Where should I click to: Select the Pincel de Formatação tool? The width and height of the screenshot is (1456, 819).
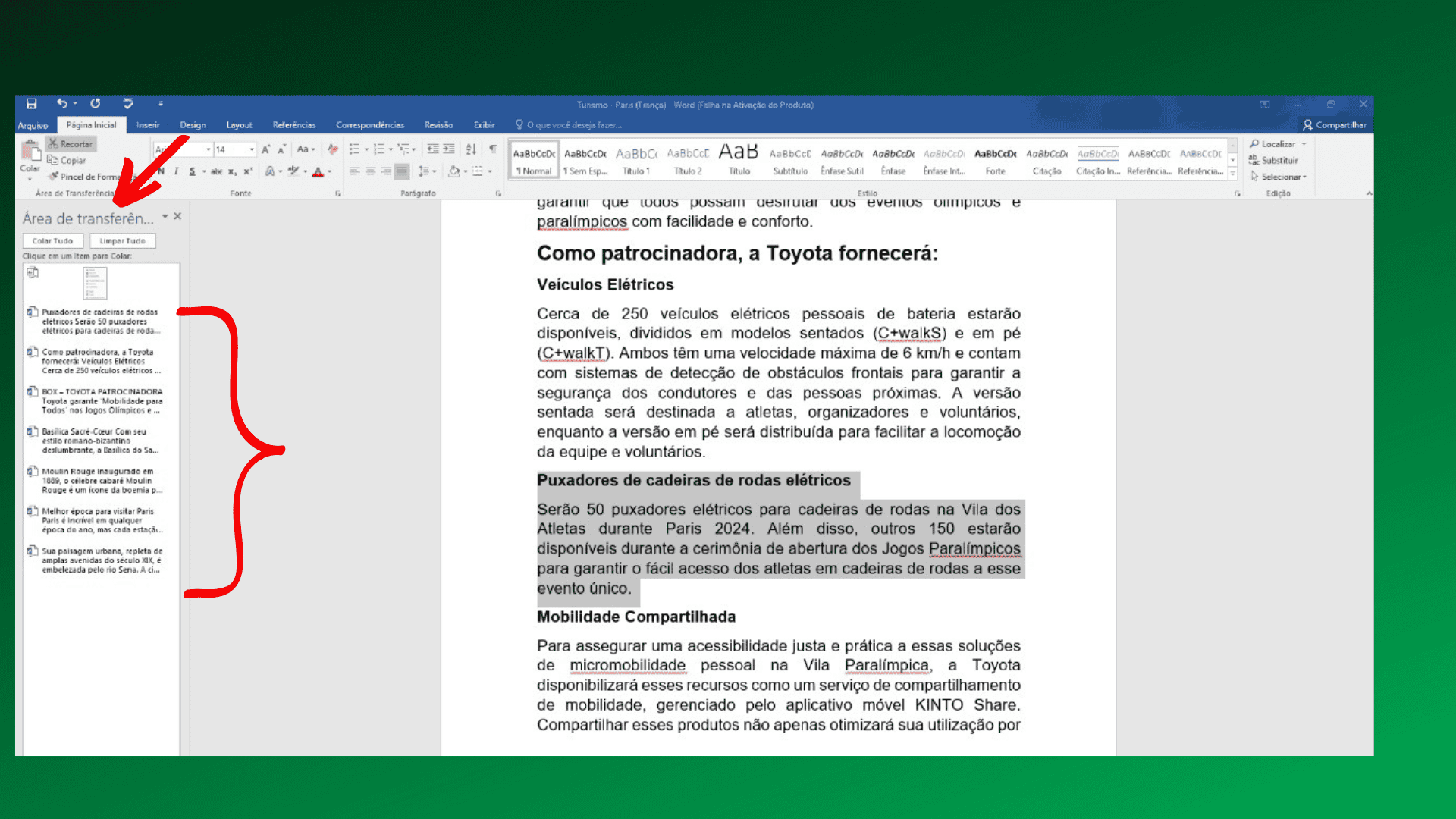[57, 176]
